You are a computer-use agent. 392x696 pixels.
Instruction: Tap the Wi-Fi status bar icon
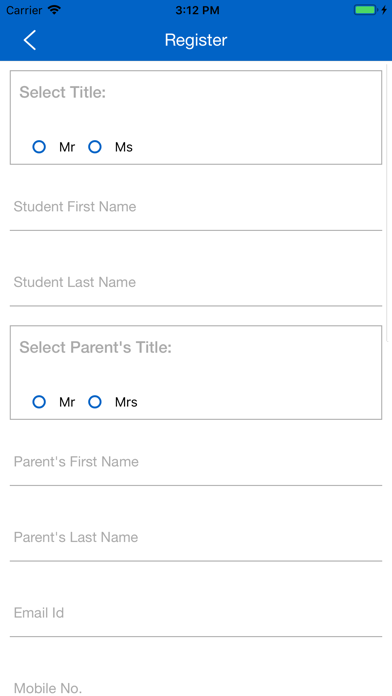tap(54, 10)
